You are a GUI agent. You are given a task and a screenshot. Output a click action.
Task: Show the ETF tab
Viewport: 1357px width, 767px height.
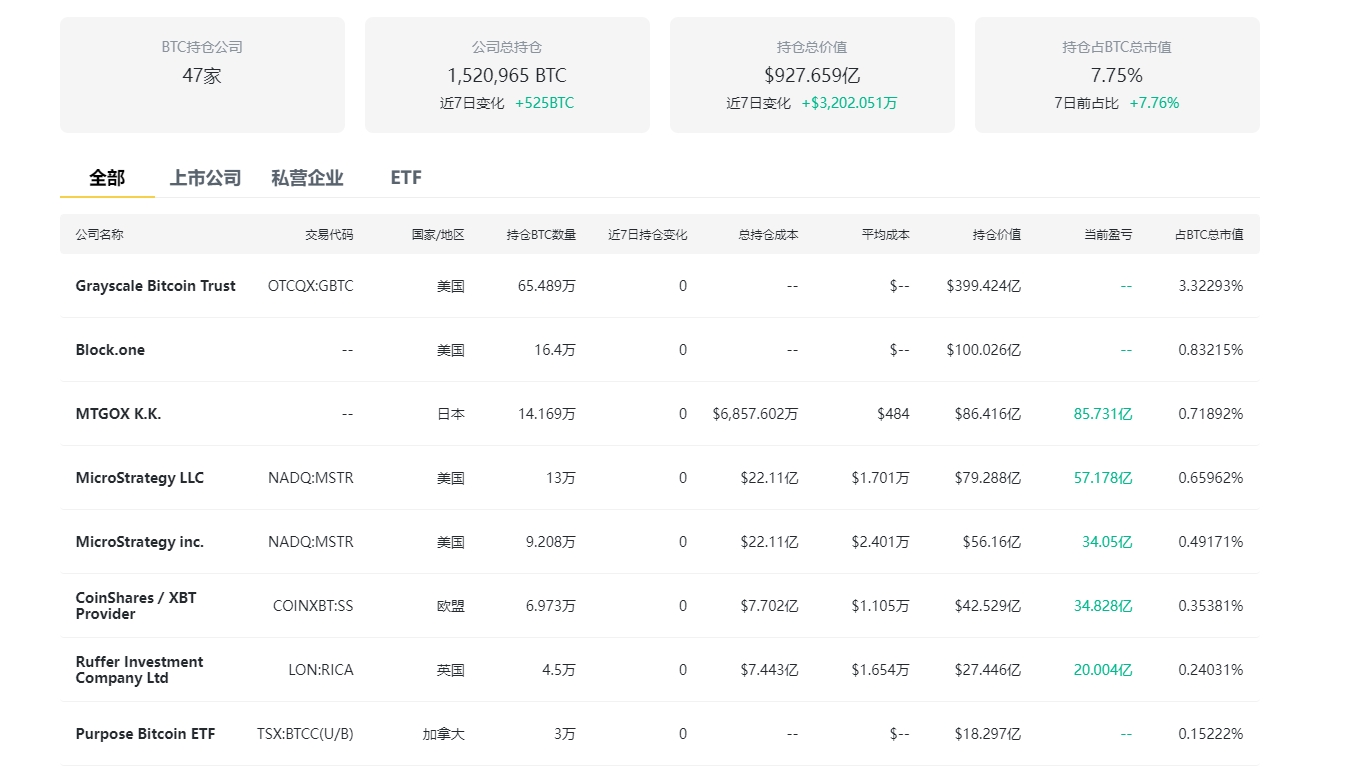click(x=406, y=178)
